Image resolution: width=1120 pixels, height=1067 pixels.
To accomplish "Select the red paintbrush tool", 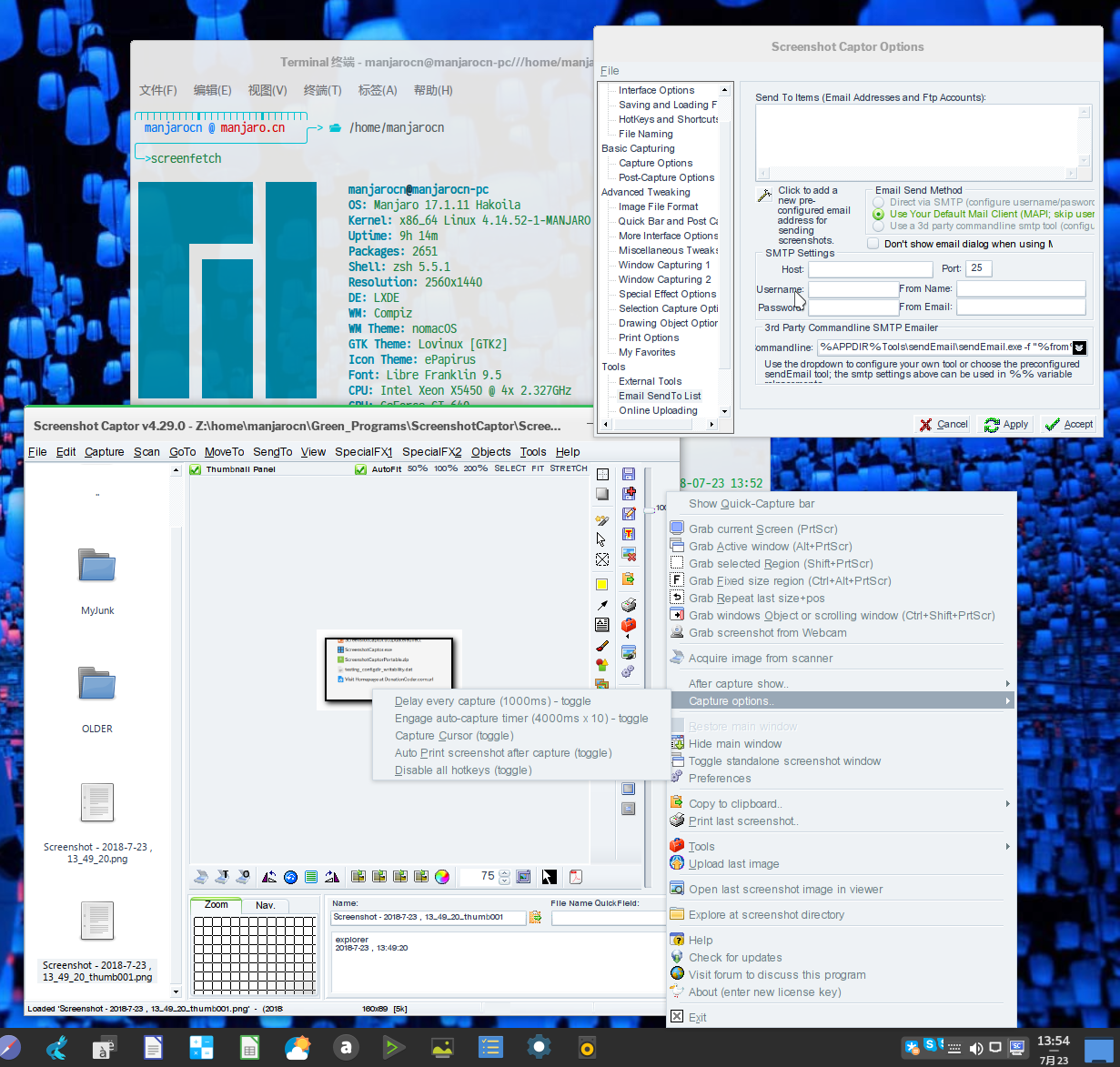I will click(x=601, y=646).
